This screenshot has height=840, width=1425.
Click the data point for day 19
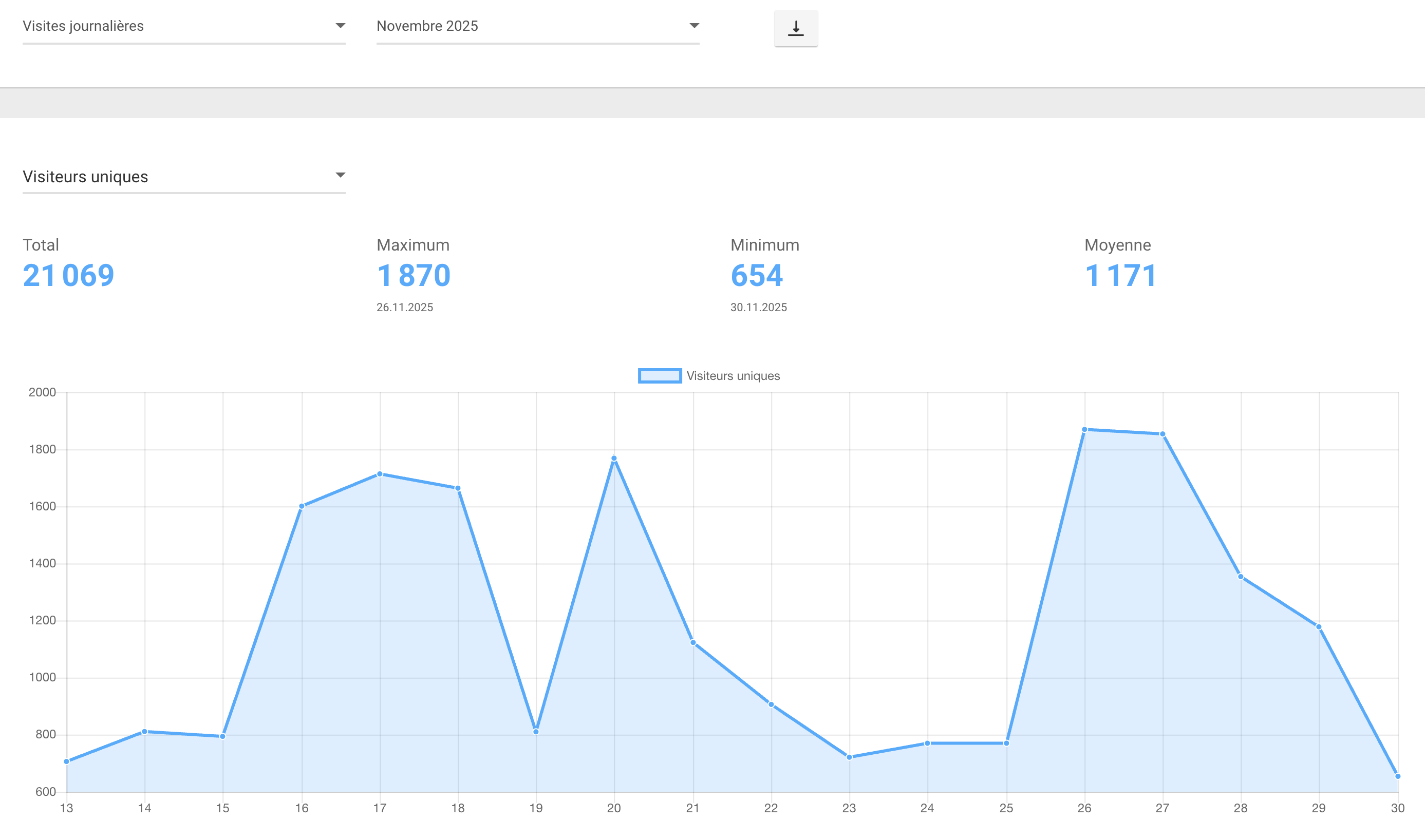pyautogui.click(x=536, y=732)
